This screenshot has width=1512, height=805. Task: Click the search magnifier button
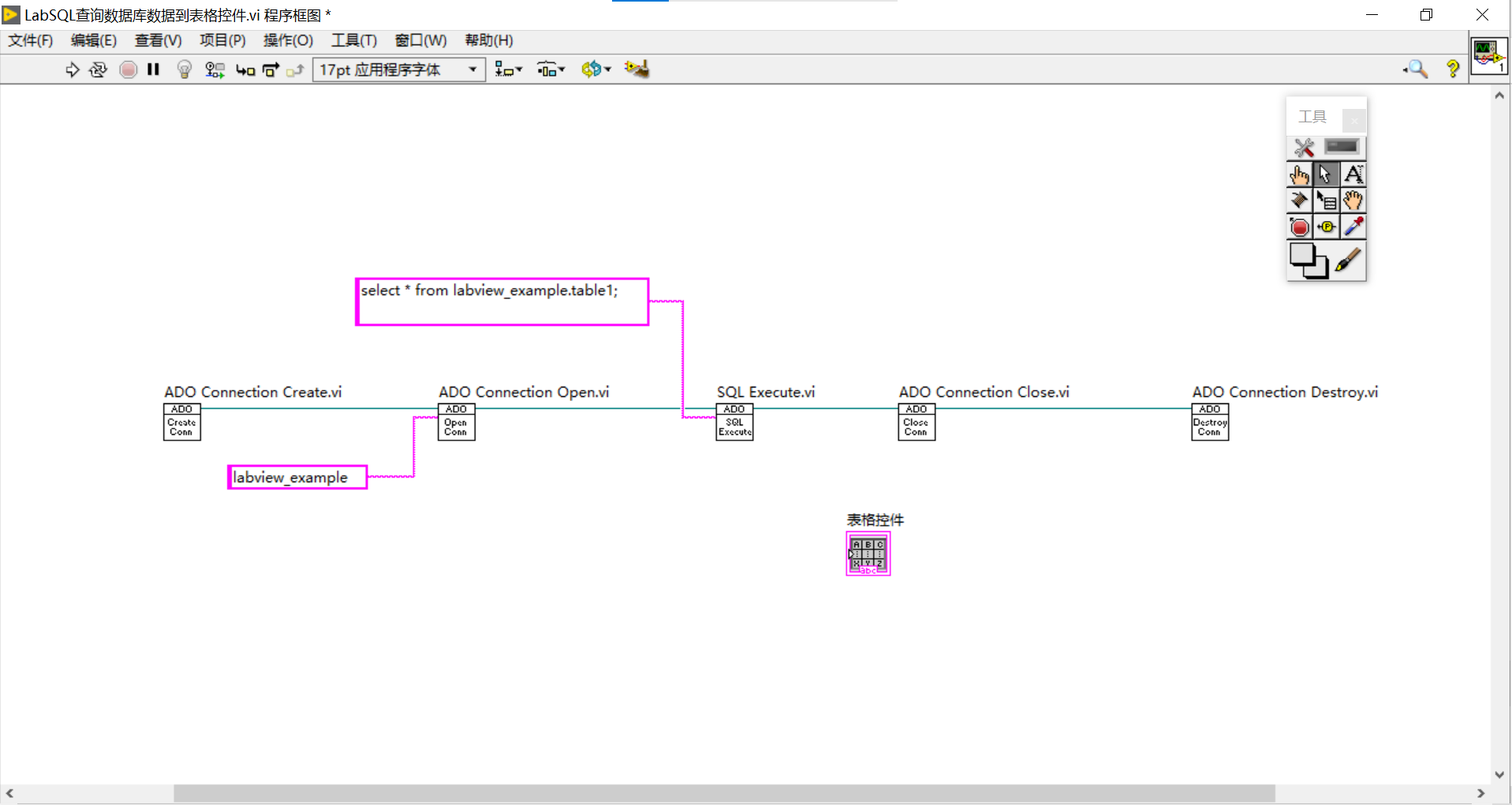click(x=1416, y=69)
